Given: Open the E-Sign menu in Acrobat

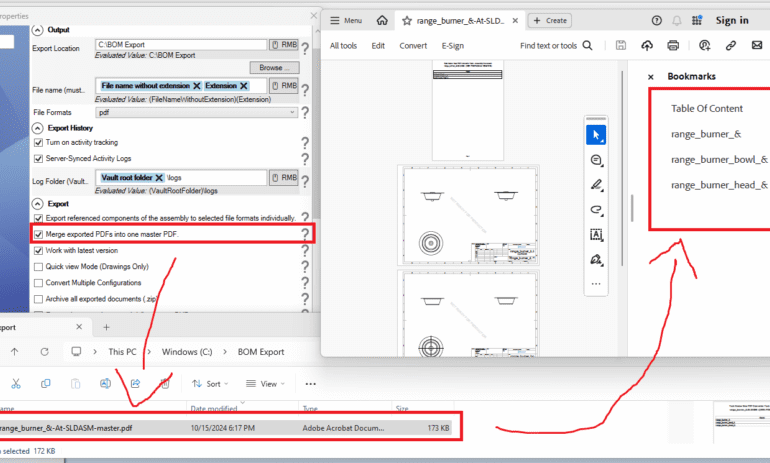Looking at the screenshot, I should pos(453,46).
